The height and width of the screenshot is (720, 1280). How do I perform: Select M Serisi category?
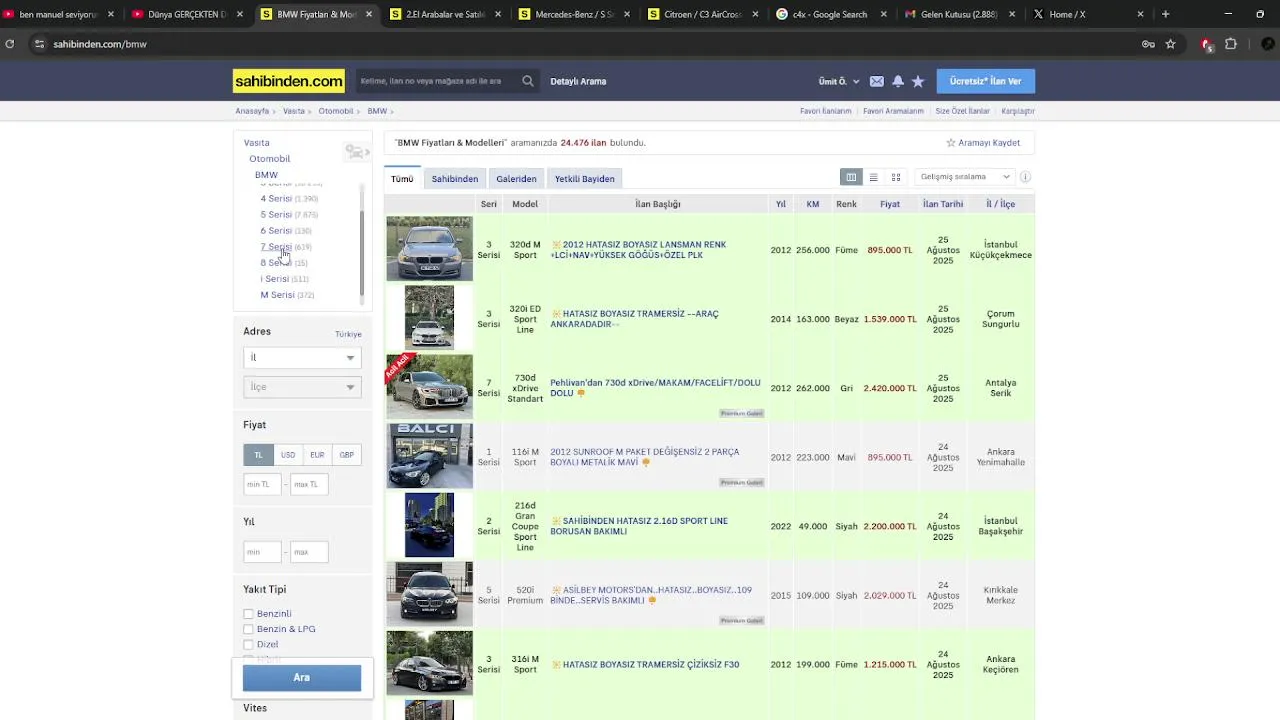[277, 295]
